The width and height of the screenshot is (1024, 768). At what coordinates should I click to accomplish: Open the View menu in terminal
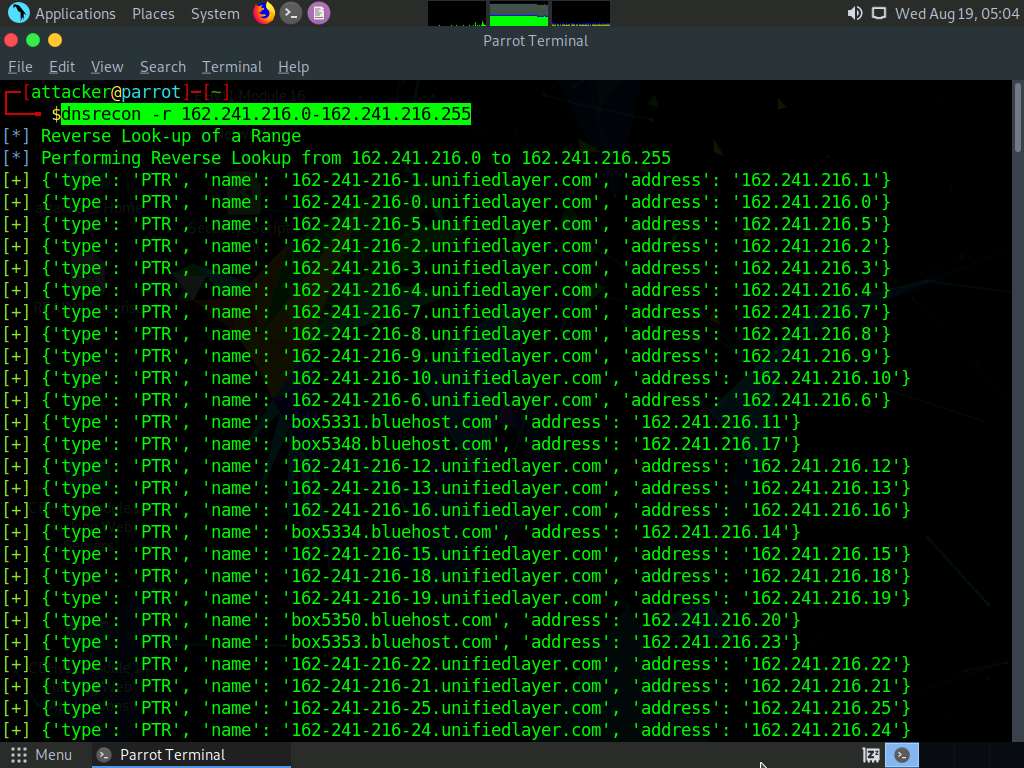107,67
